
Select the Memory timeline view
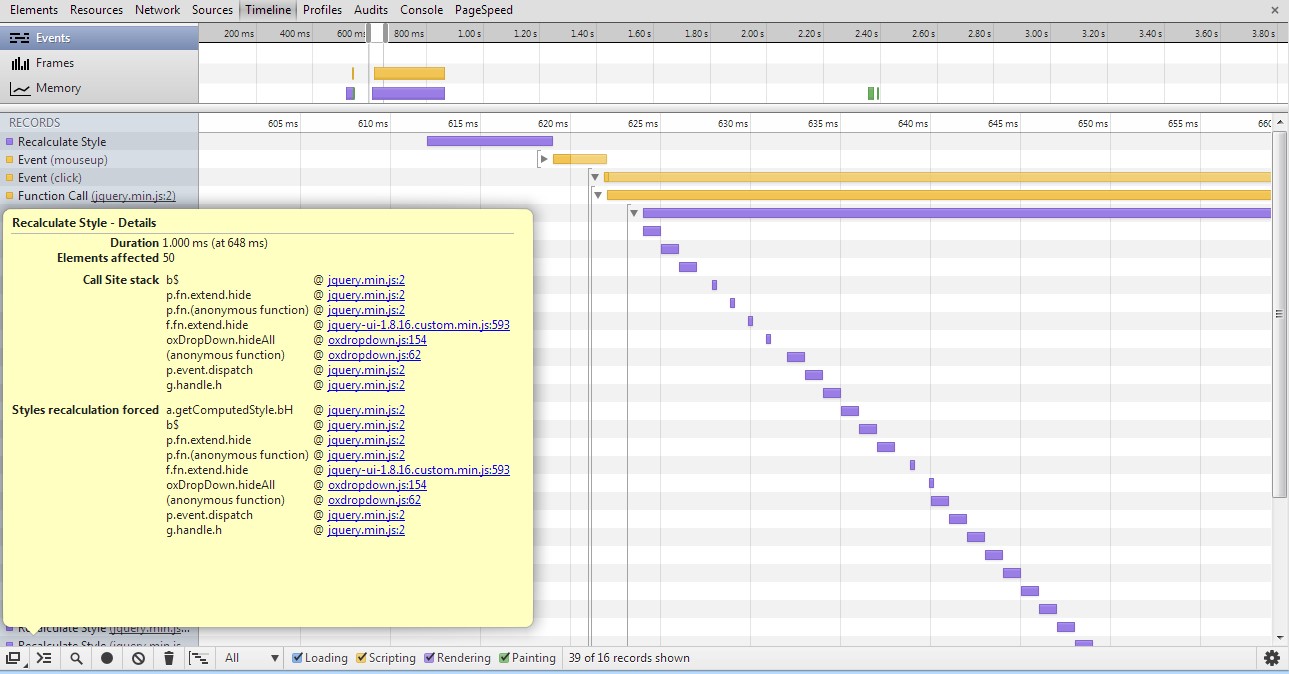(58, 88)
